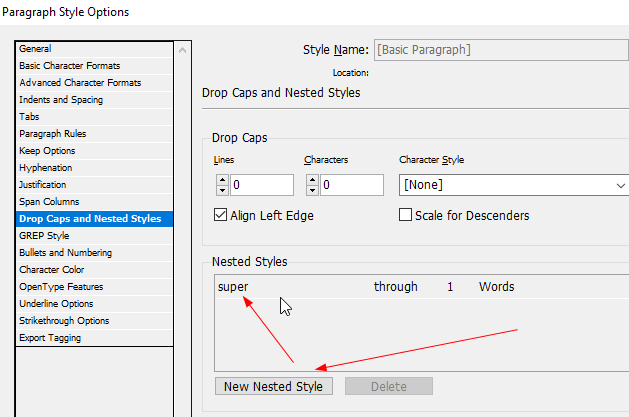Click the New Nested Style button

[273, 386]
